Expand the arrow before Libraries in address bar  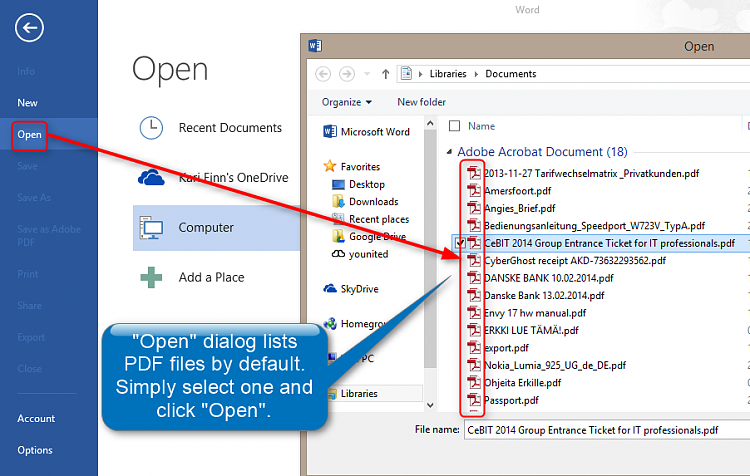coord(420,74)
